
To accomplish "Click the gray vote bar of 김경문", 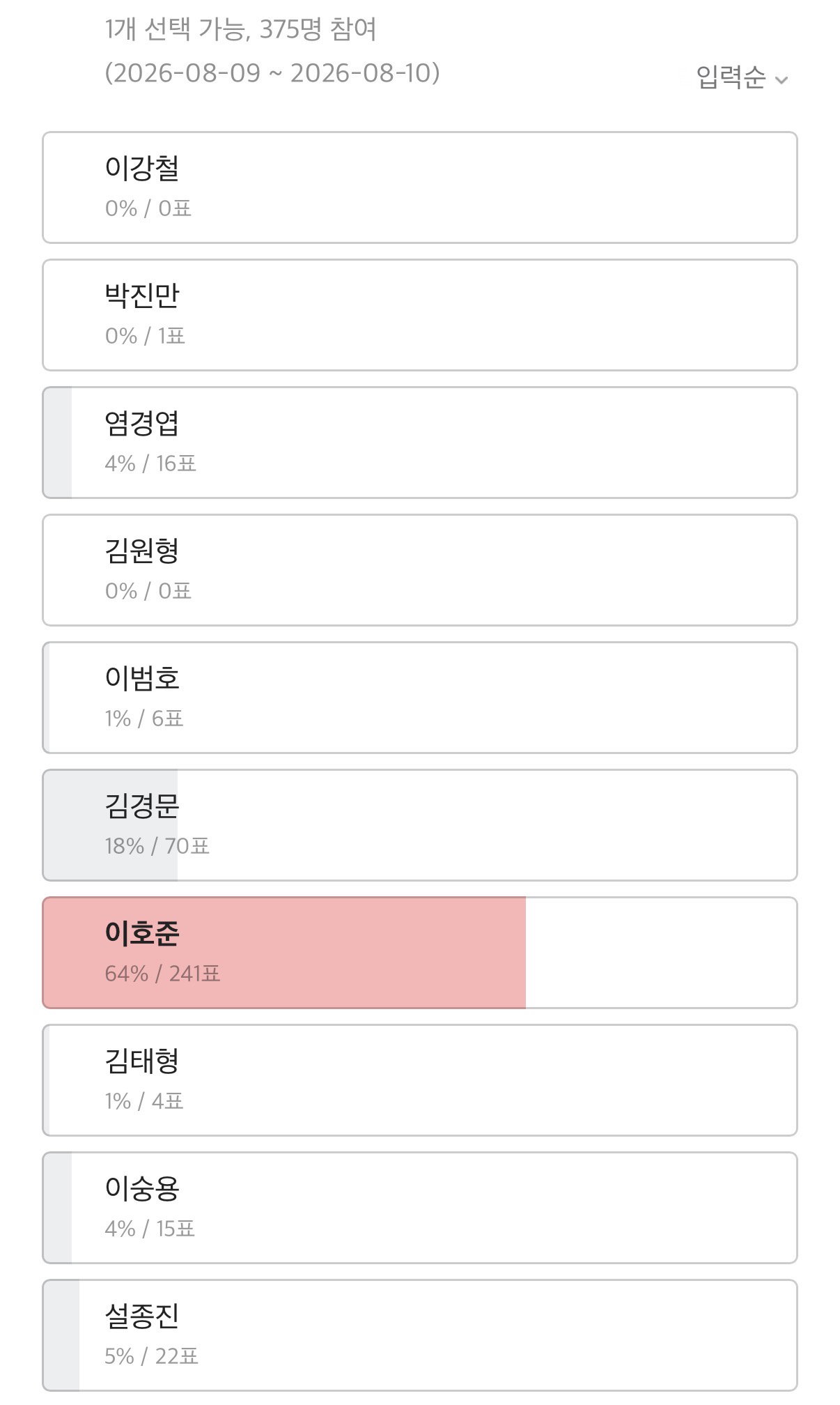I will [x=110, y=825].
